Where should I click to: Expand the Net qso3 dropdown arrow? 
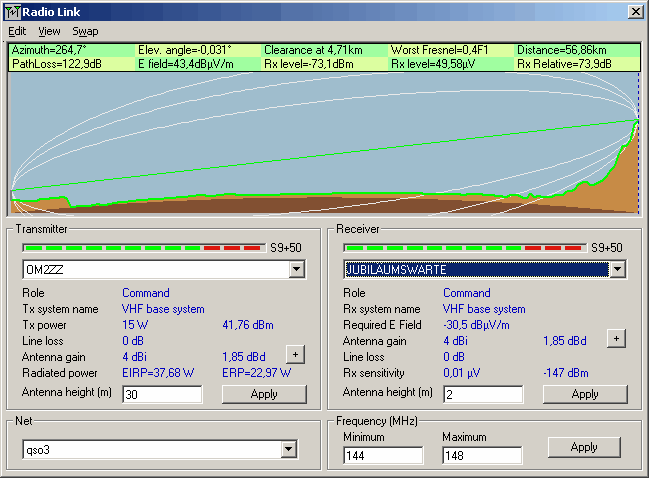point(288,449)
